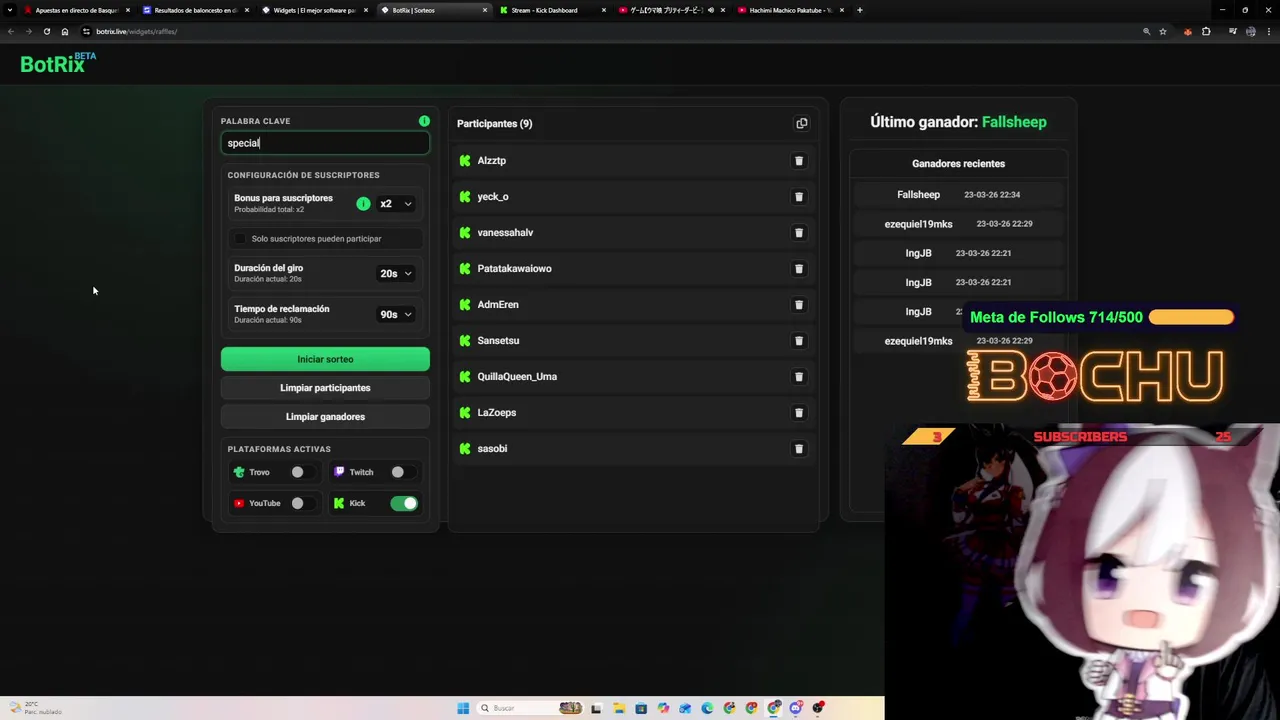Open browser tab search dropdown
1280x720 pixels.
click(x=10, y=10)
